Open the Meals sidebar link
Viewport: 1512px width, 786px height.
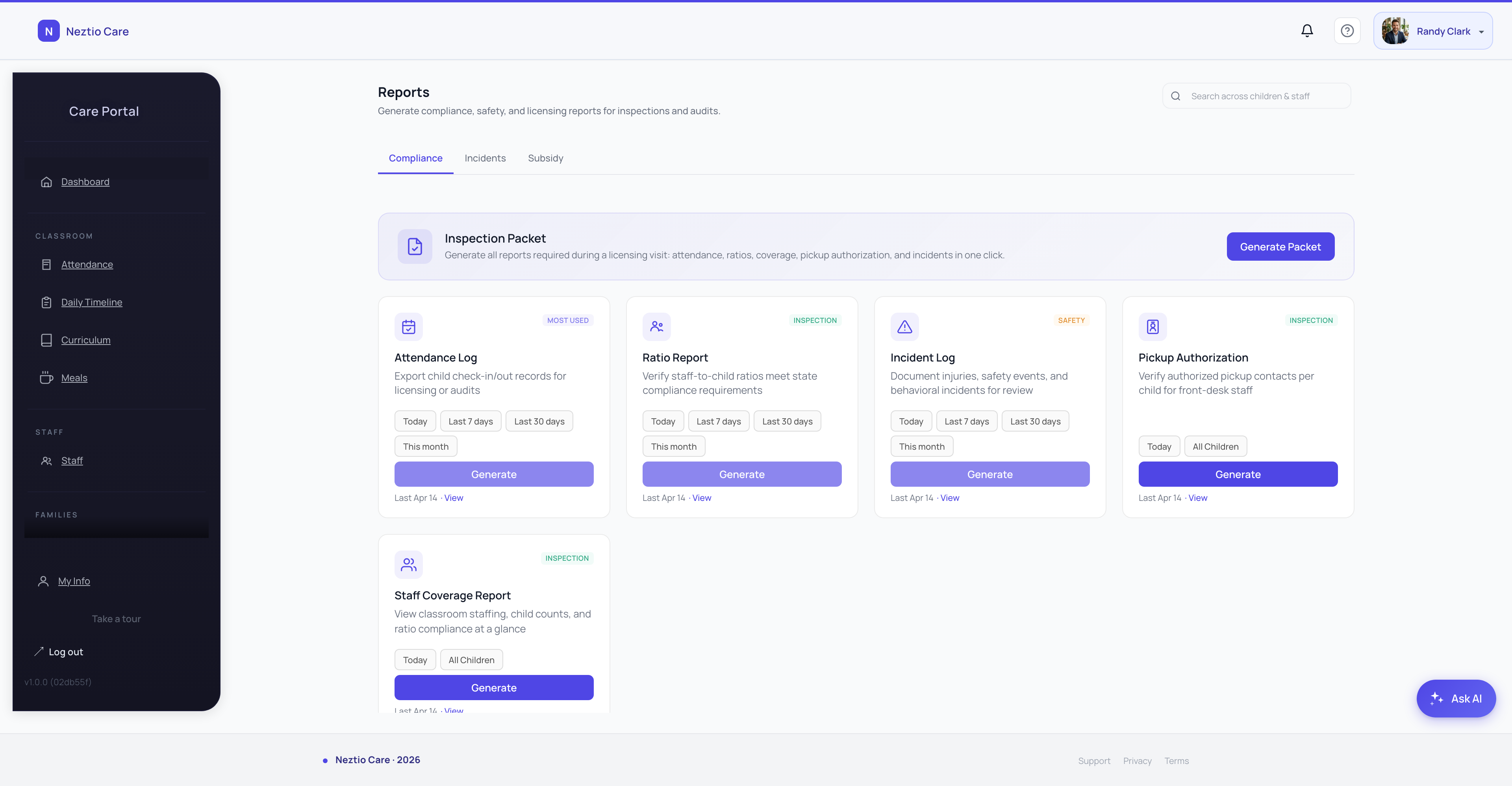(x=74, y=378)
